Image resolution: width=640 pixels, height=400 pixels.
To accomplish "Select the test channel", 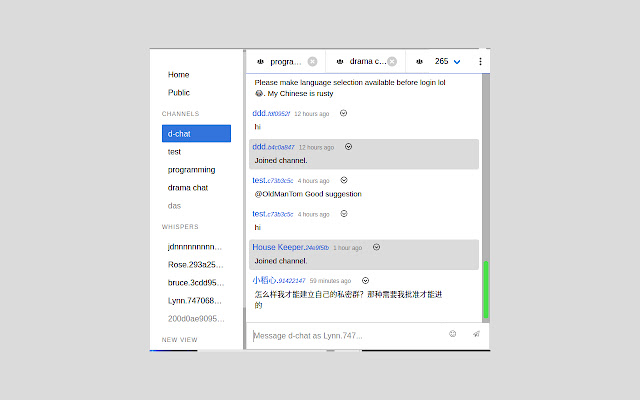I will 174,152.
